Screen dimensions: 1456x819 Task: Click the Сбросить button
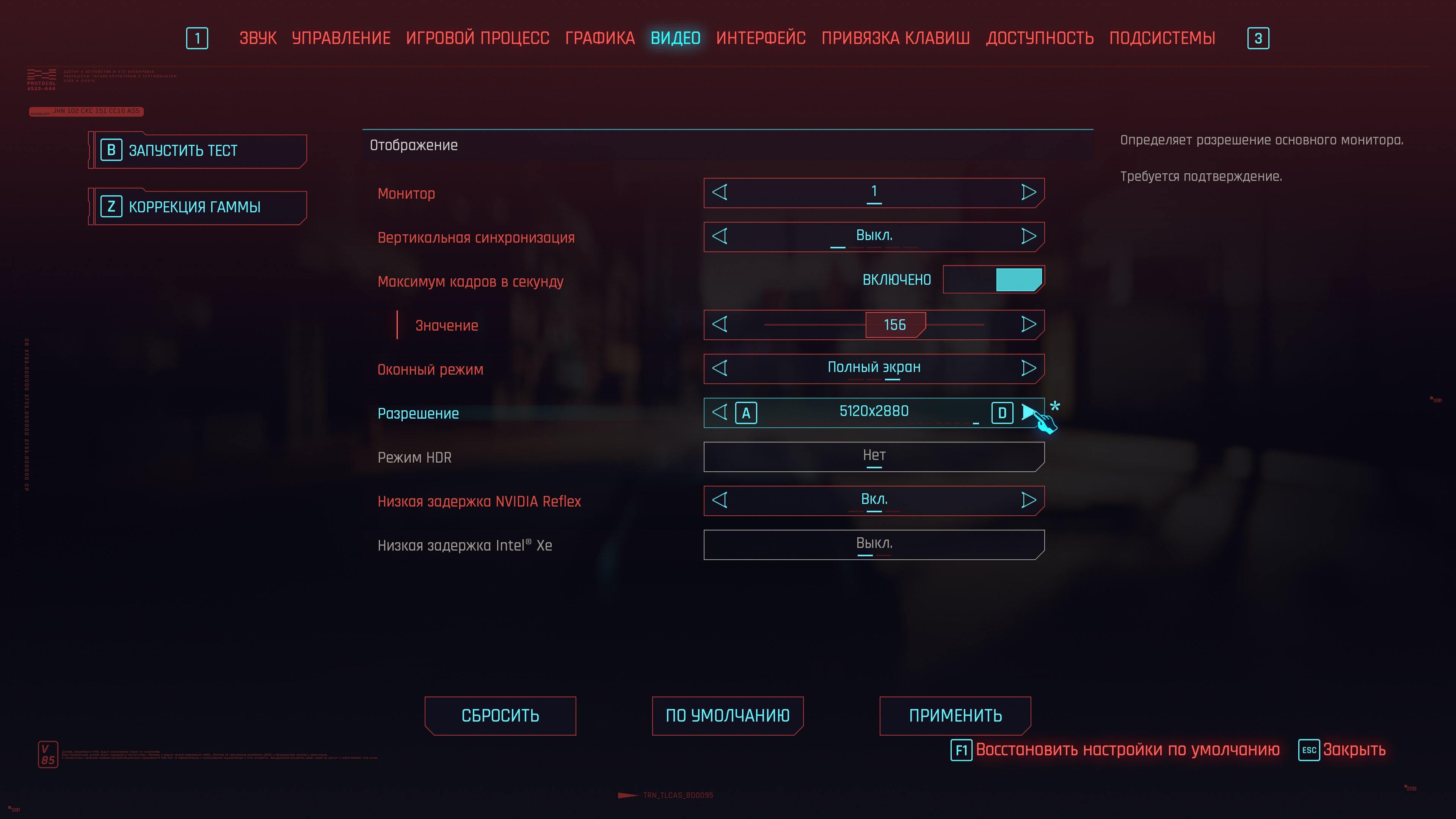click(x=500, y=715)
